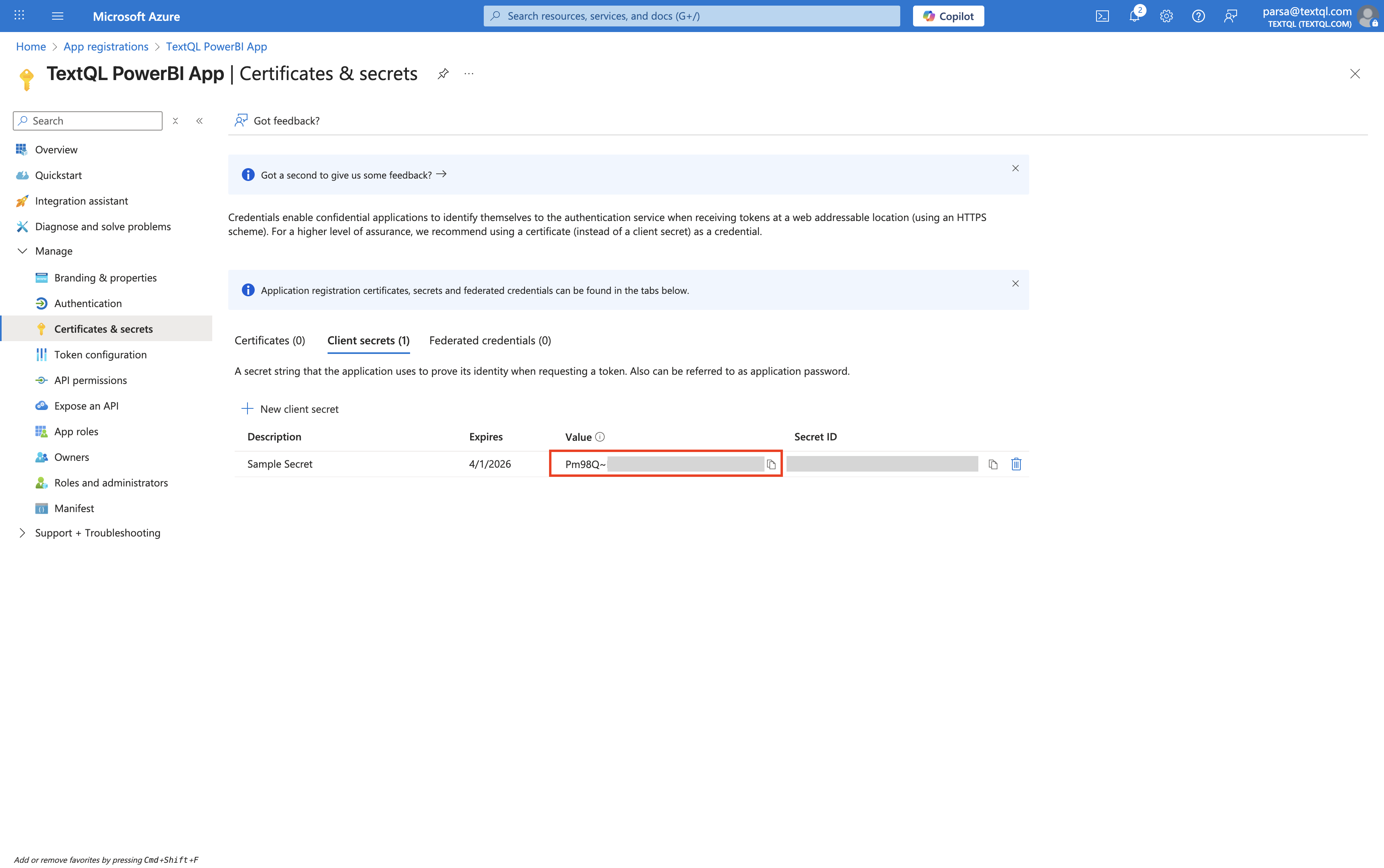The height and width of the screenshot is (868, 1384).
Task: Open the Azure portal hamburger menu
Action: (x=57, y=16)
